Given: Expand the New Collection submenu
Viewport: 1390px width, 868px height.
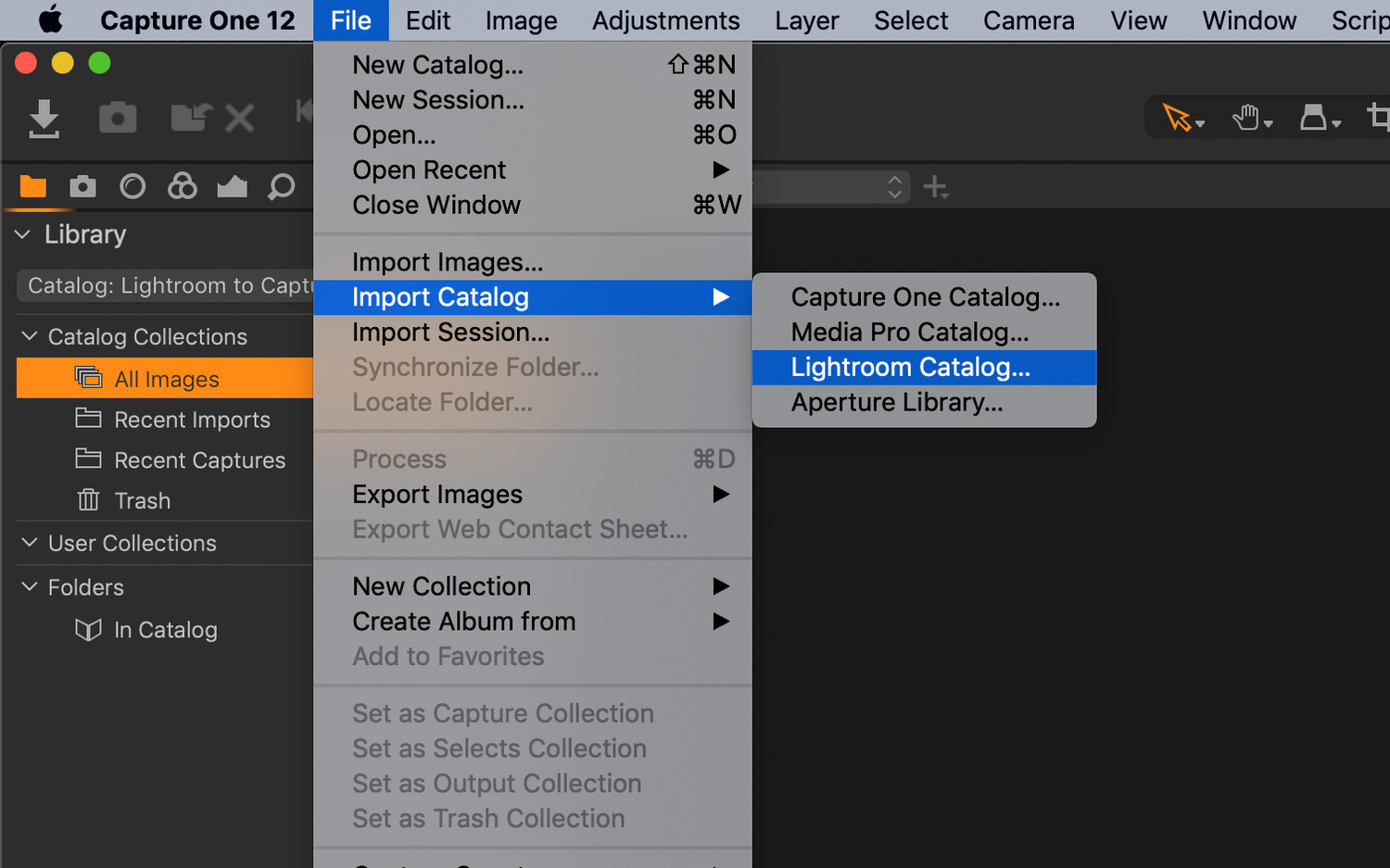Looking at the screenshot, I should 532,586.
